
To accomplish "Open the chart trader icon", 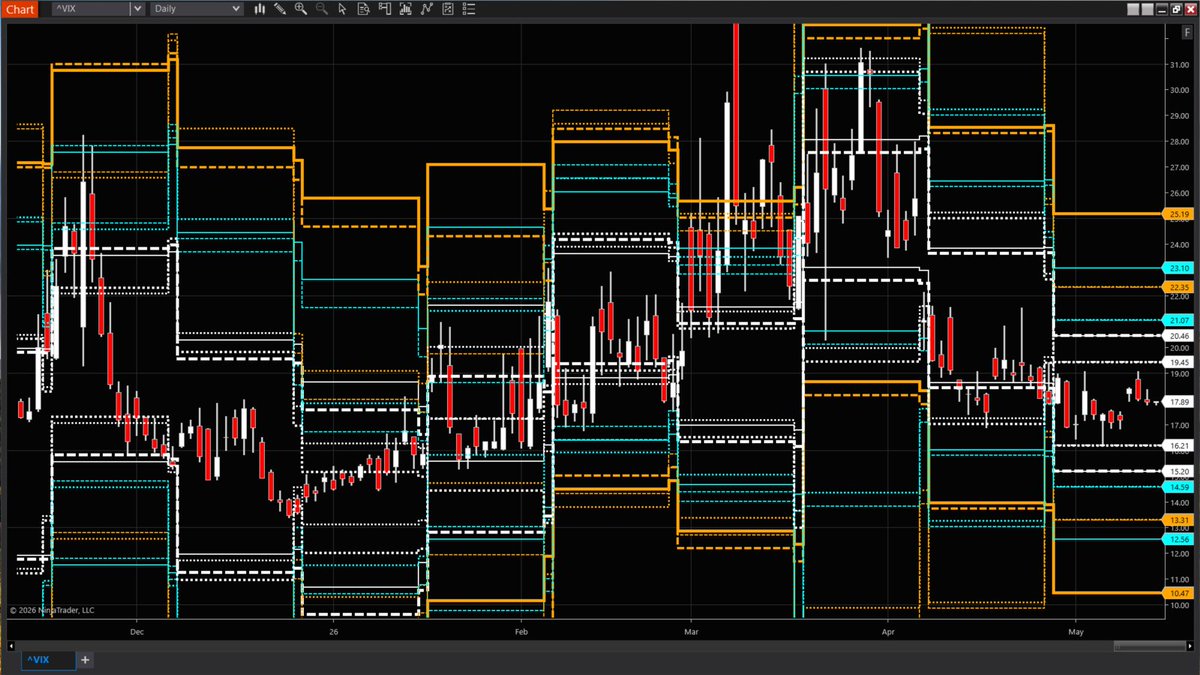I will coord(384,8).
